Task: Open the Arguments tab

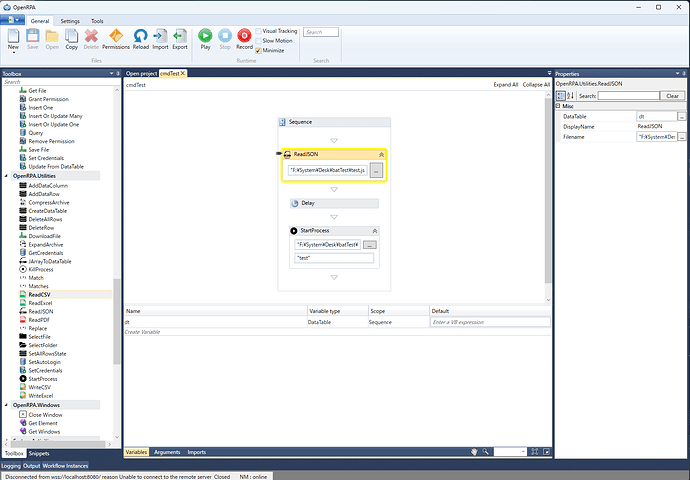Action: (167, 452)
